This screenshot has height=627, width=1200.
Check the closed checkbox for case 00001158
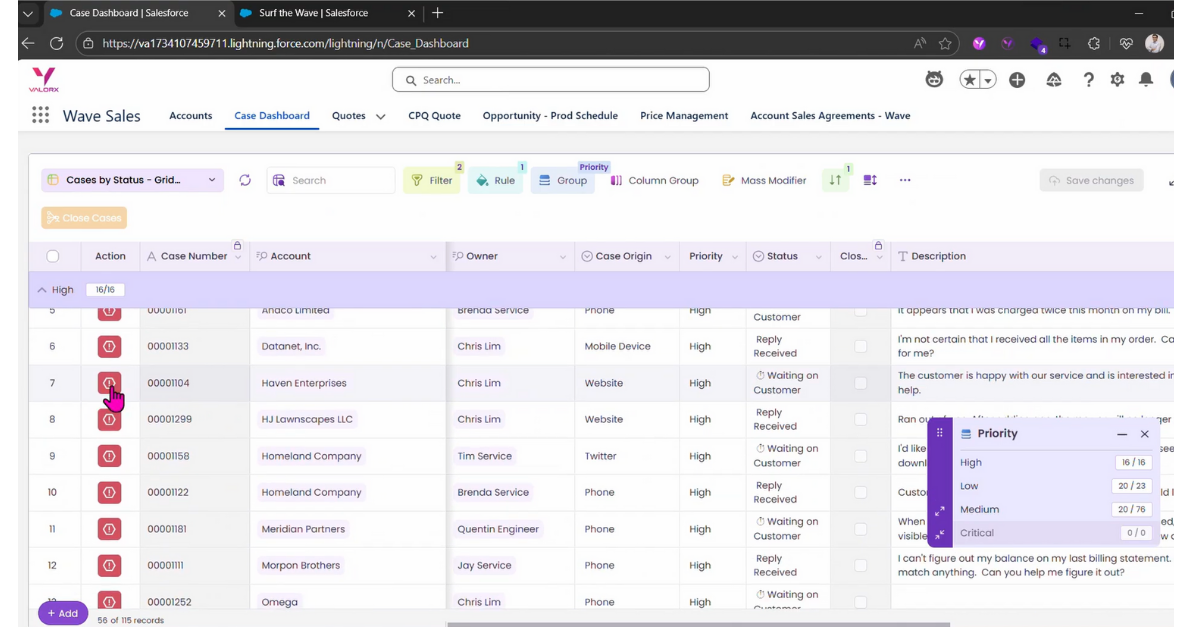pyautogui.click(x=860, y=456)
